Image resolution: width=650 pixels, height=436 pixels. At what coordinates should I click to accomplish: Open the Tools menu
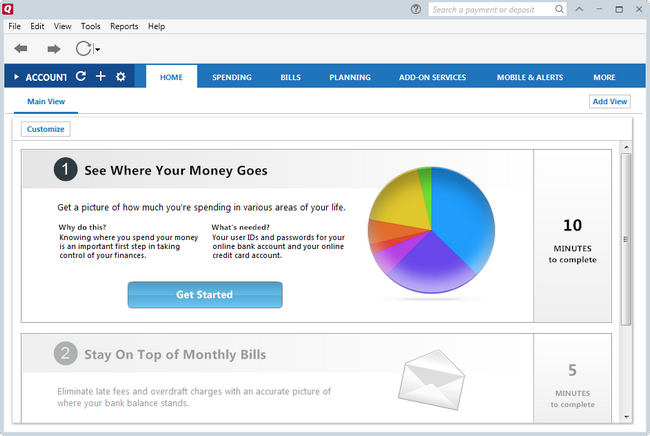click(90, 26)
